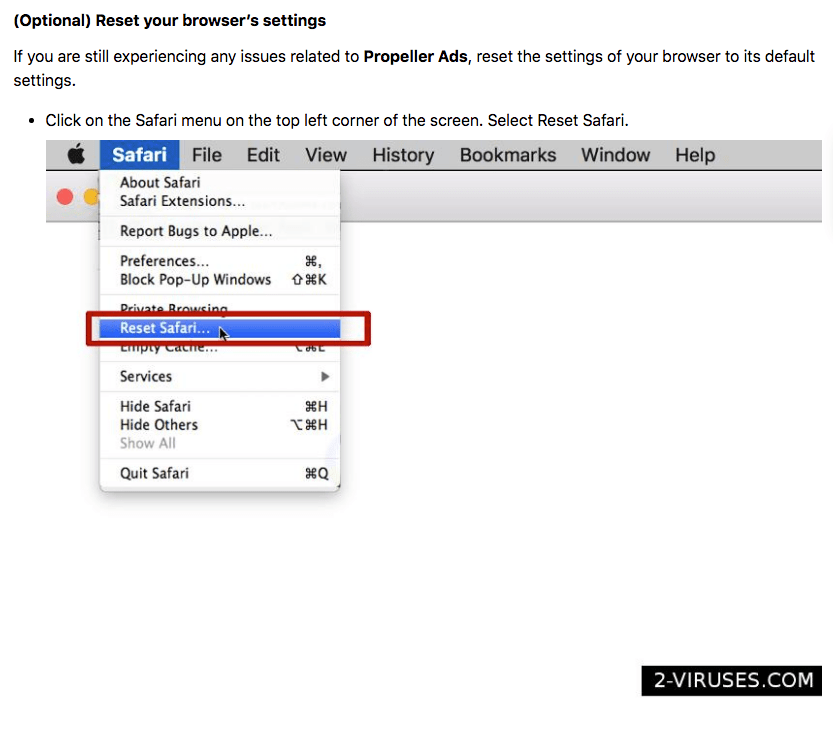This screenshot has width=833, height=734.
Task: Choose Report Bugs to Apple...
Action: 219,231
